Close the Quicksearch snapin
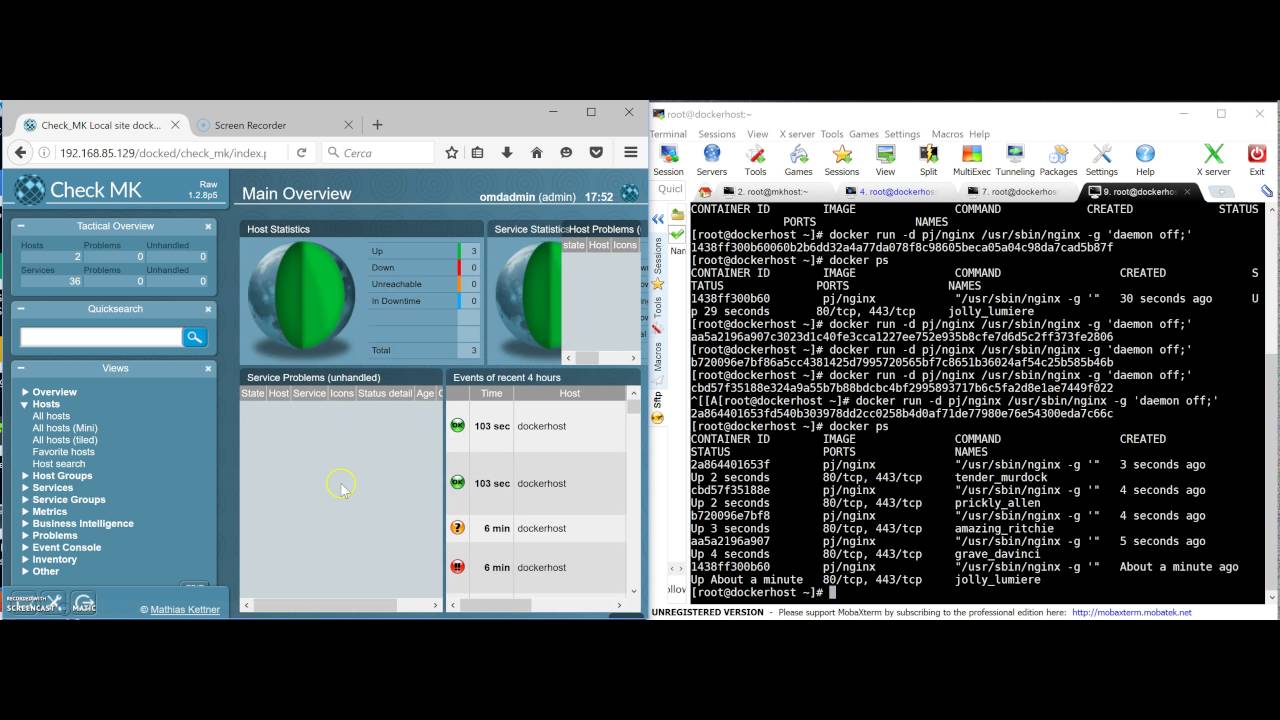This screenshot has width=1280, height=720. point(209,310)
